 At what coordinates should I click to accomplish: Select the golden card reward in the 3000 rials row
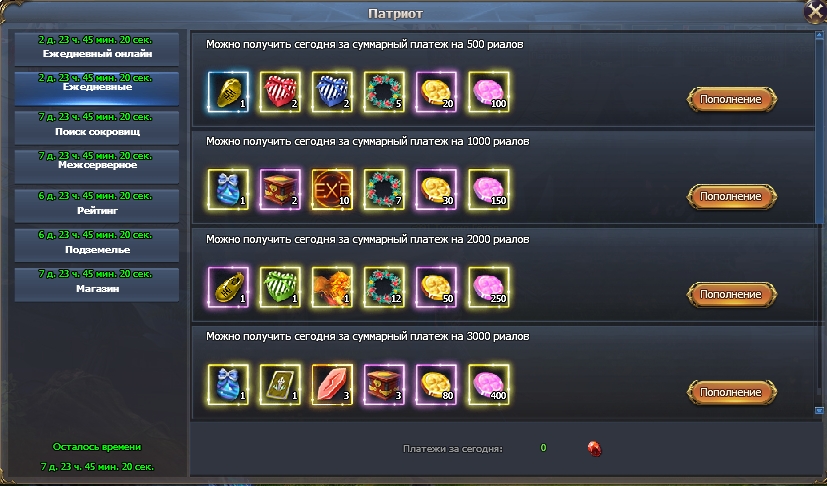pos(280,385)
